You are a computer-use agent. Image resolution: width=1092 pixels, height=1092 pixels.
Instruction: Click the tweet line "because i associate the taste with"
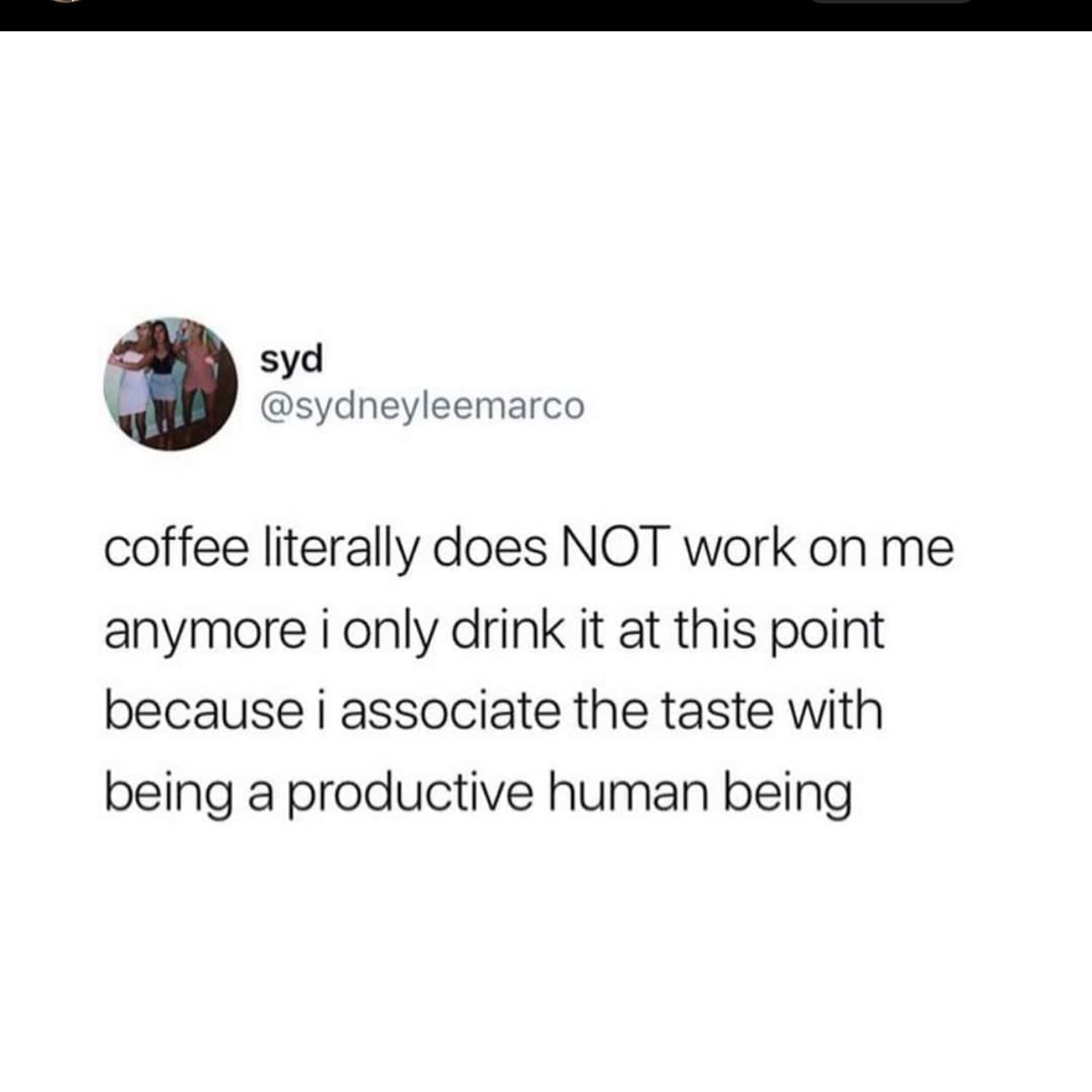pyautogui.click(x=494, y=712)
